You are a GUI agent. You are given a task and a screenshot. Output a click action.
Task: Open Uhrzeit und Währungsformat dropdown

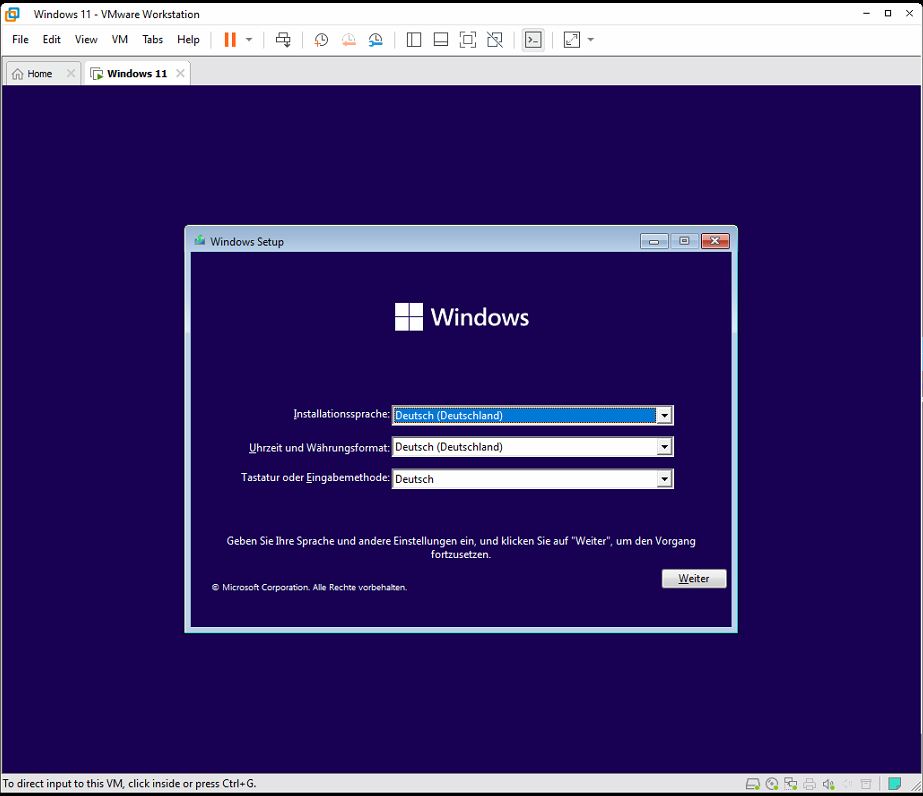pyautogui.click(x=664, y=448)
